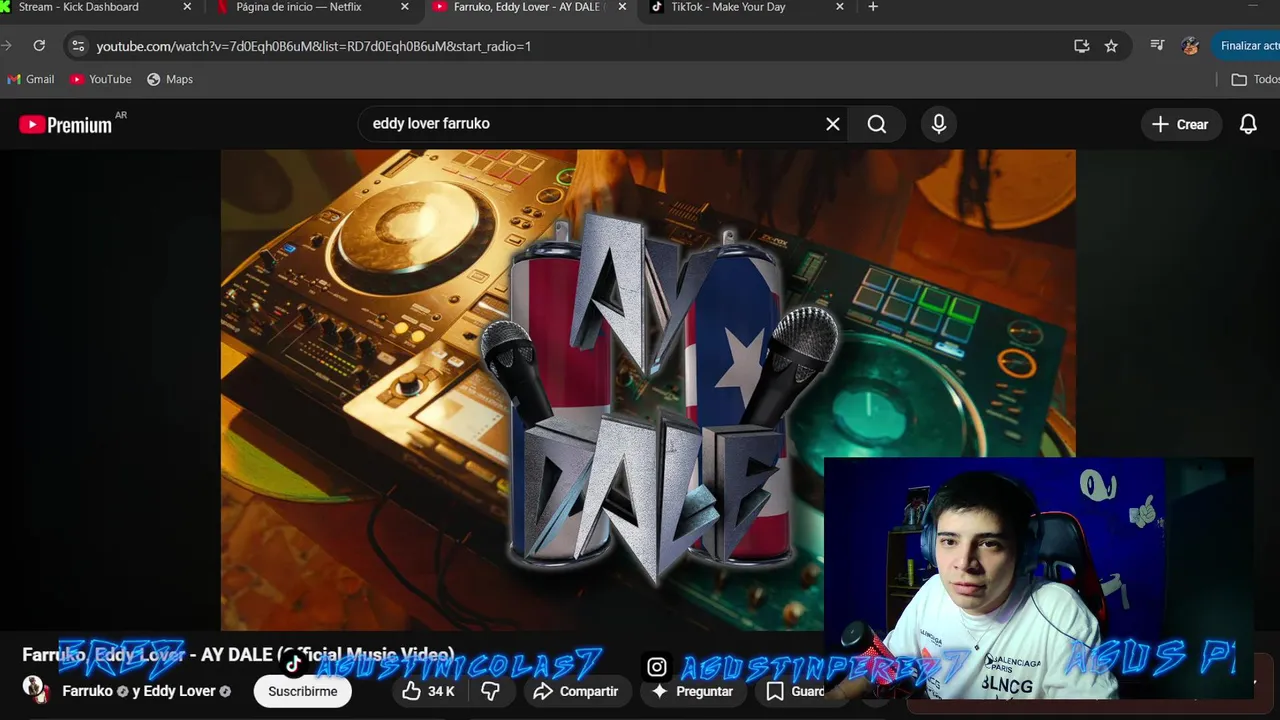
Task: Select the Farruko, Eddy Lover - AY DALE tab
Action: [530, 7]
